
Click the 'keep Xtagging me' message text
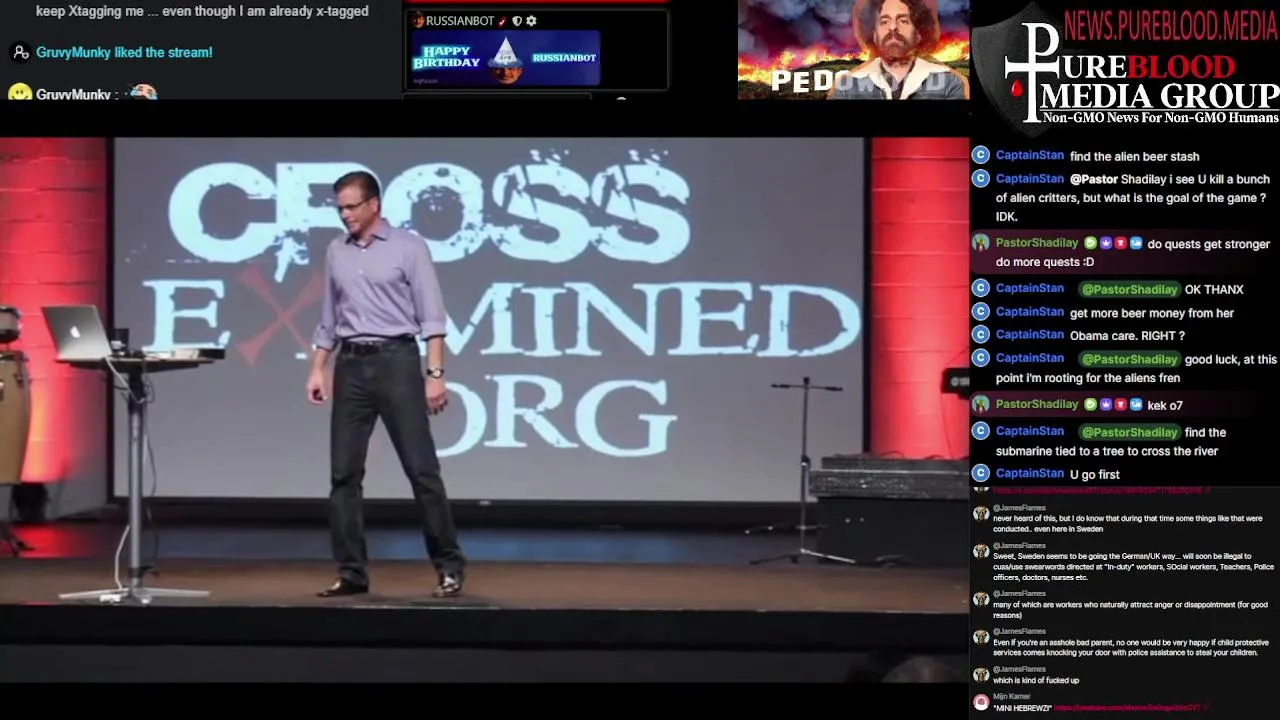(202, 11)
